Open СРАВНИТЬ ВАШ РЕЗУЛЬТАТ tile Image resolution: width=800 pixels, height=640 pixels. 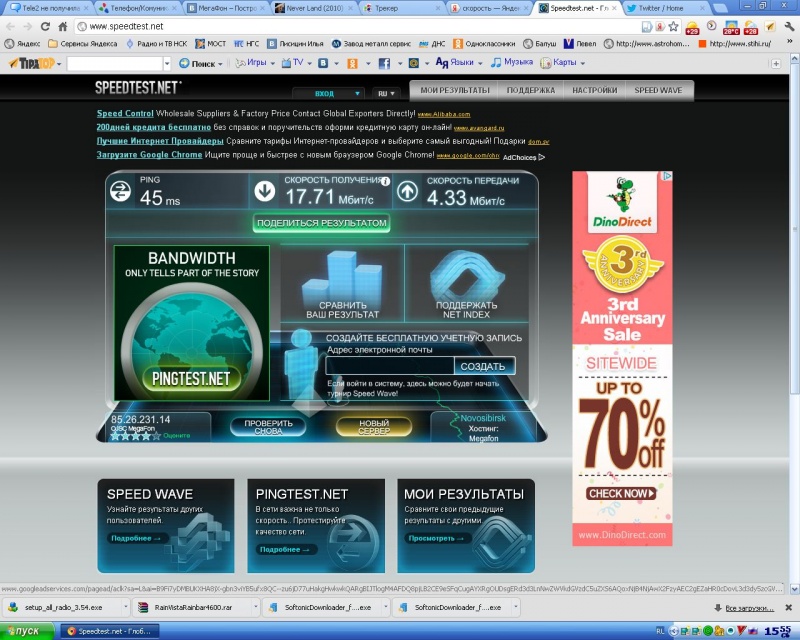pos(342,284)
